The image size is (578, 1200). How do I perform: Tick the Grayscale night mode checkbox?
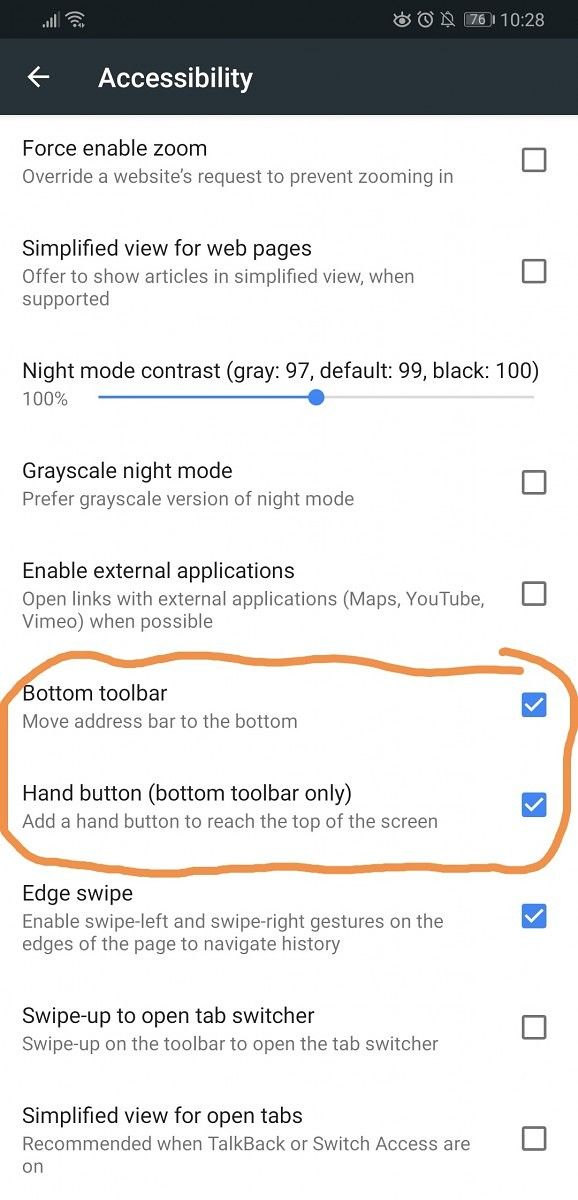pyautogui.click(x=534, y=482)
